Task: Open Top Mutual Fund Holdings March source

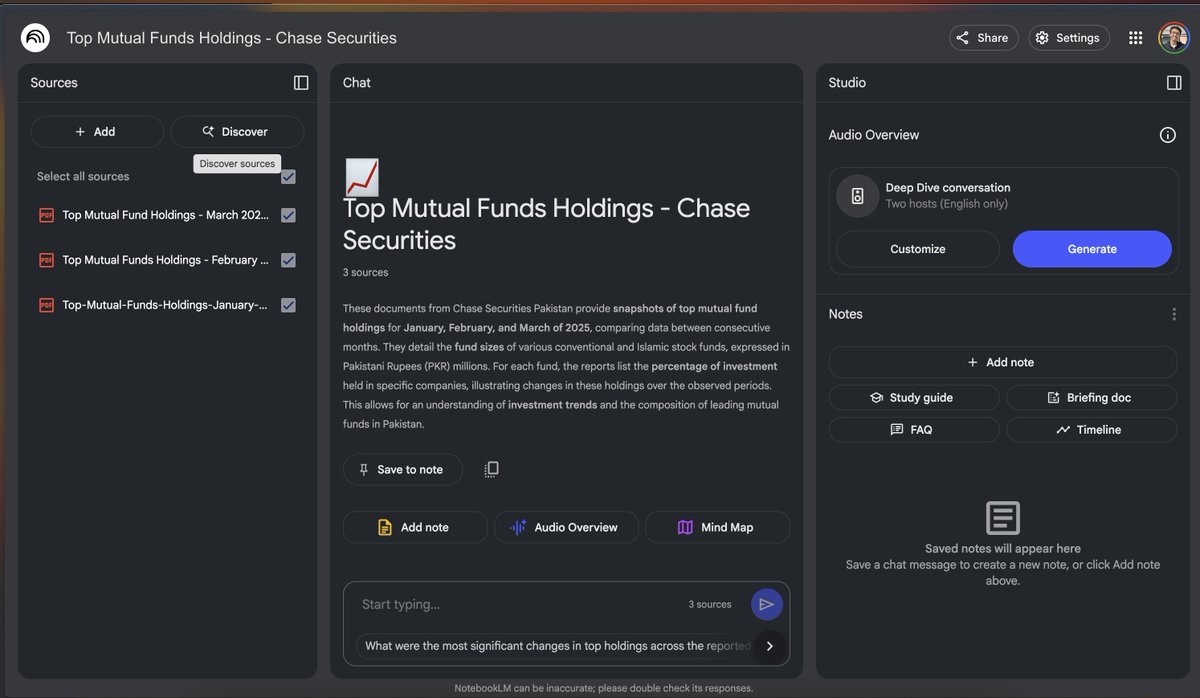Action: click(166, 215)
